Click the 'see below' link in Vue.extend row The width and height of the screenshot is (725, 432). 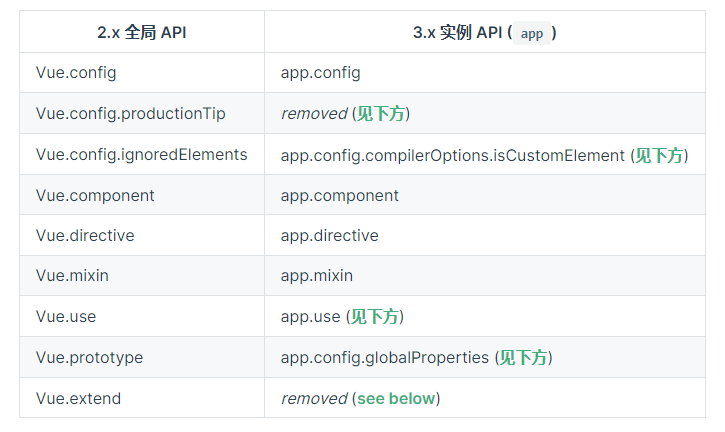coord(396,398)
